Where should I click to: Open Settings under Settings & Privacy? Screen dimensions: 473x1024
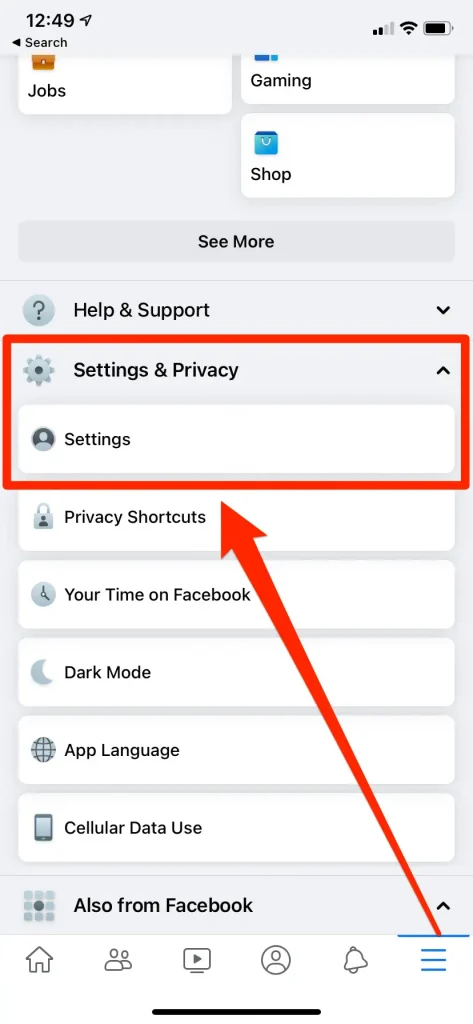tap(236, 439)
